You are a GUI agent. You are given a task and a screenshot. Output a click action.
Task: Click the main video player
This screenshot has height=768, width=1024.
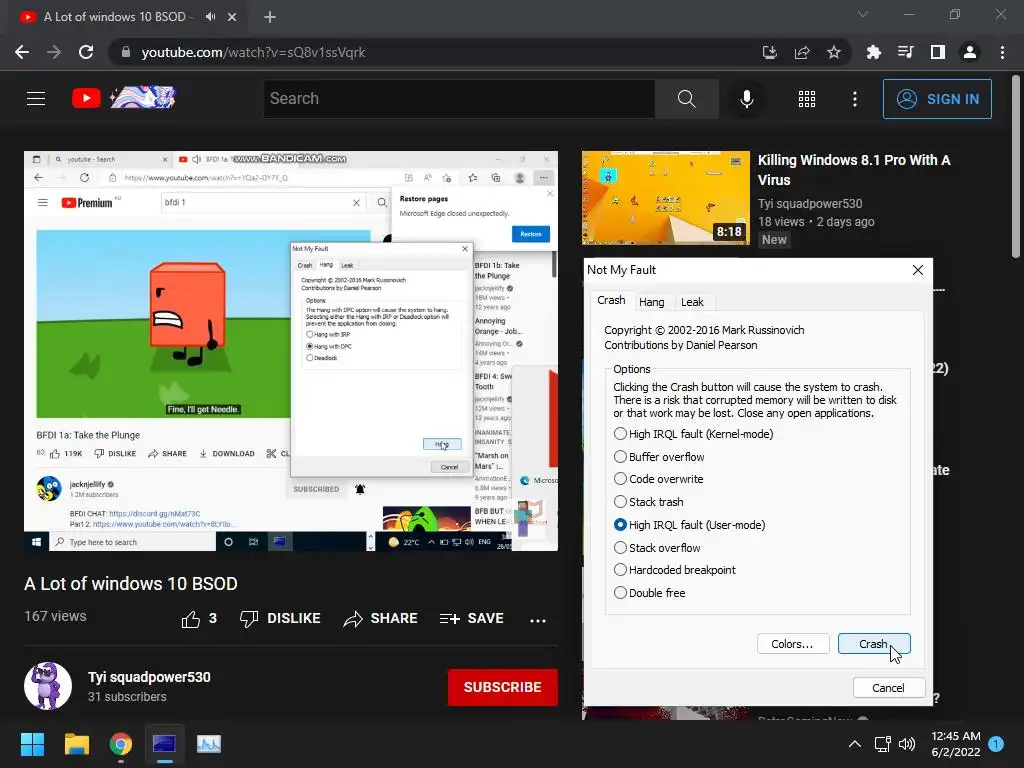(x=291, y=351)
